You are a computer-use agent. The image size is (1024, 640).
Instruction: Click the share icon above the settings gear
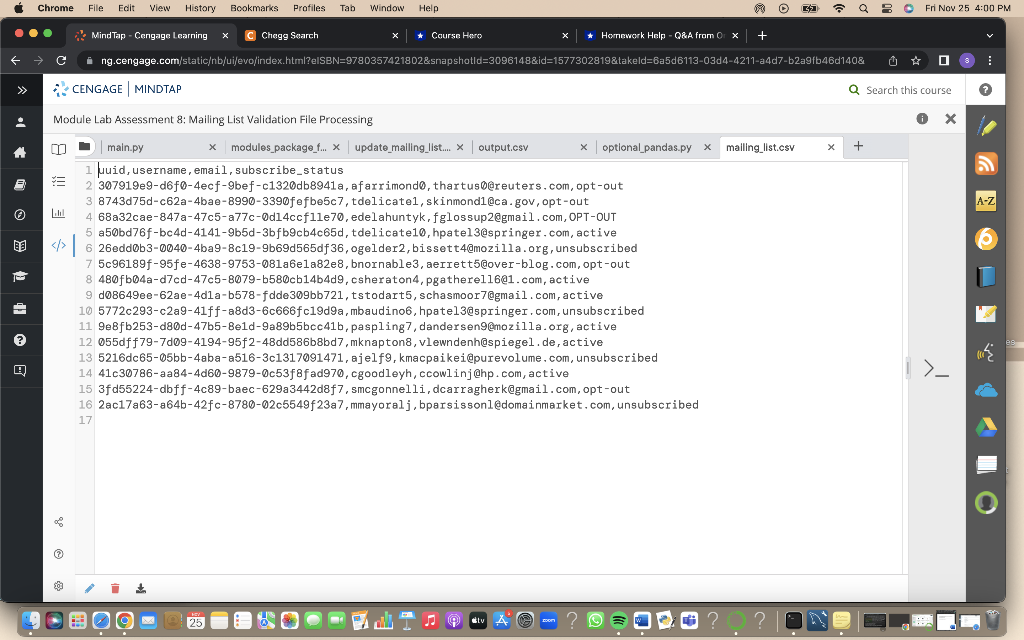coord(58,520)
